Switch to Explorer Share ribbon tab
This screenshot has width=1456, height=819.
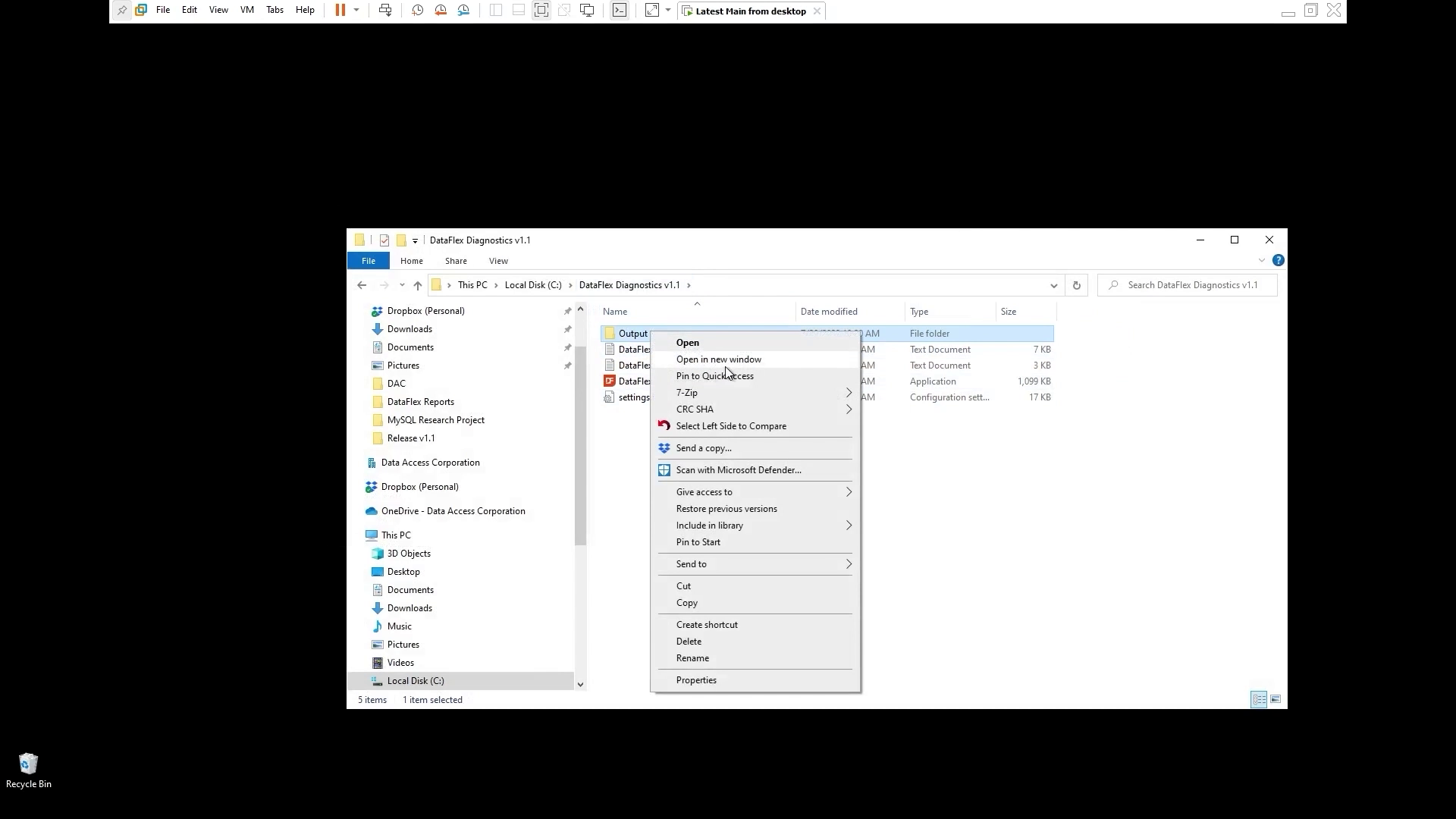tap(456, 261)
